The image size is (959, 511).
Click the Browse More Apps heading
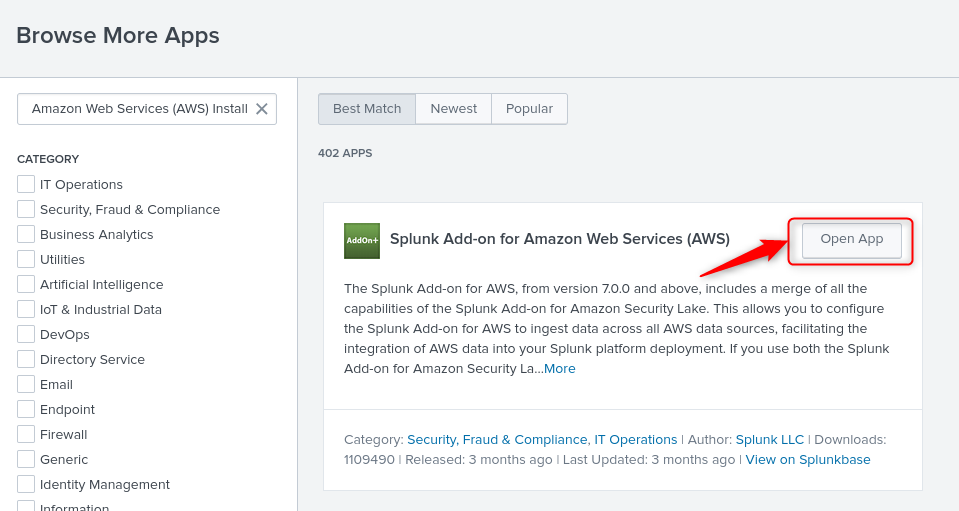[117, 35]
